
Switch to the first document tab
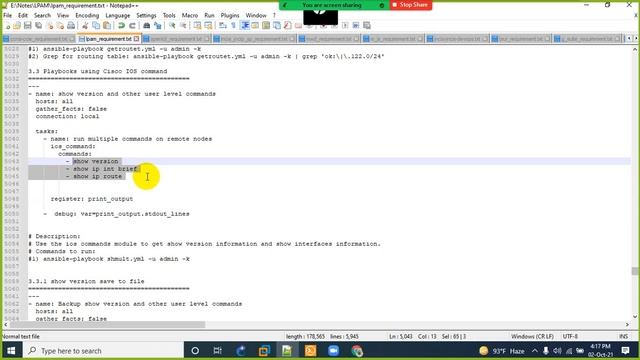39,39
